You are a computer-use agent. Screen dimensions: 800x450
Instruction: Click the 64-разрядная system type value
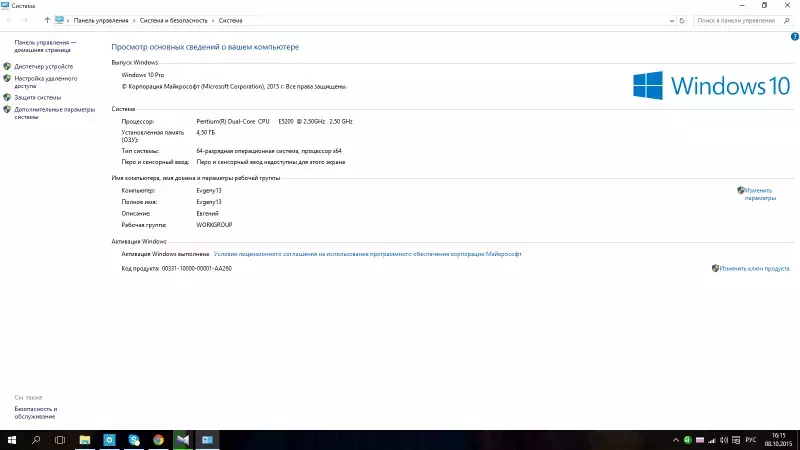[x=269, y=151]
